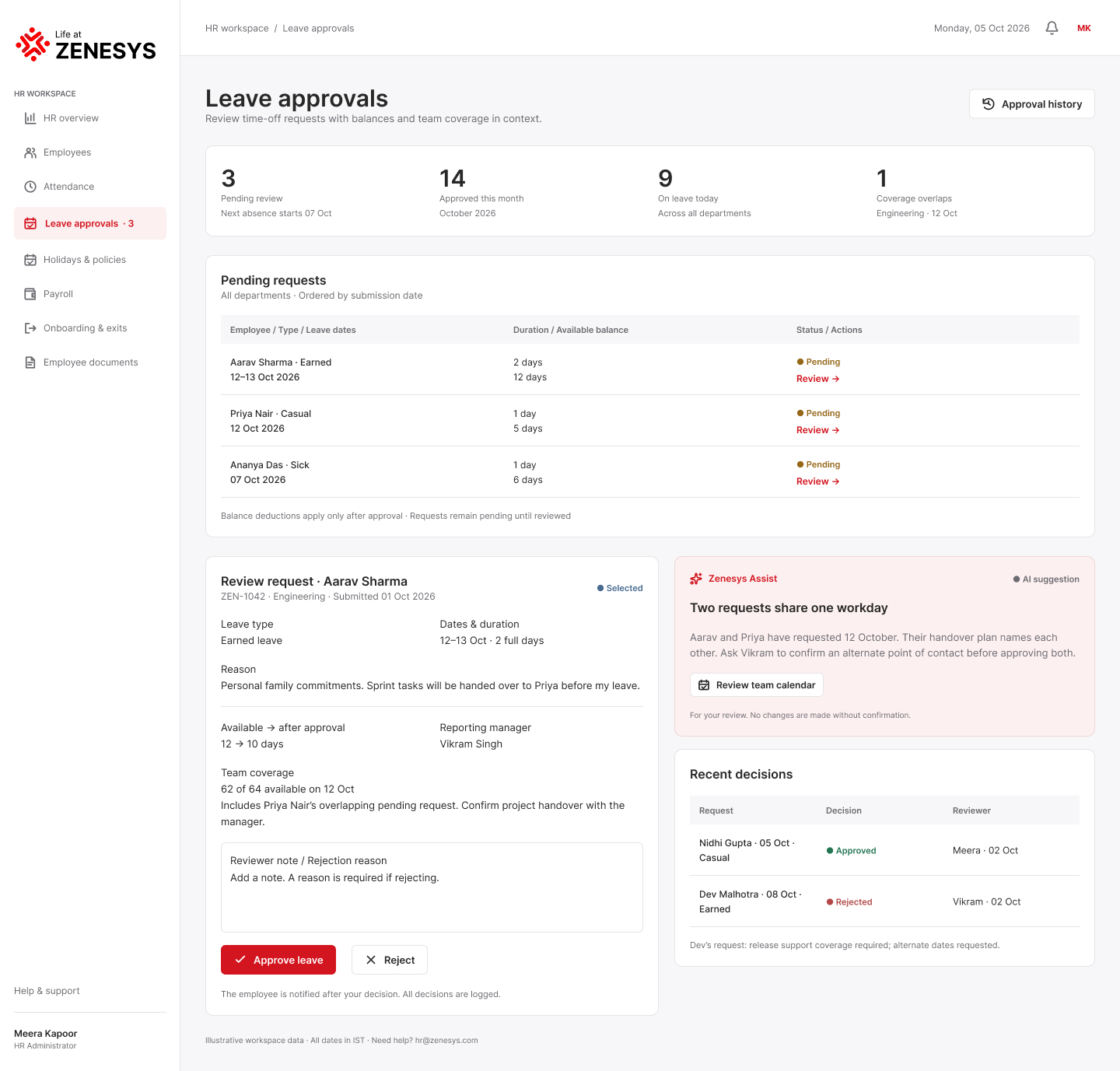Screen dimensions: 1120x1071
Task: Select Onboarding & exits menu item
Action: tap(90, 328)
